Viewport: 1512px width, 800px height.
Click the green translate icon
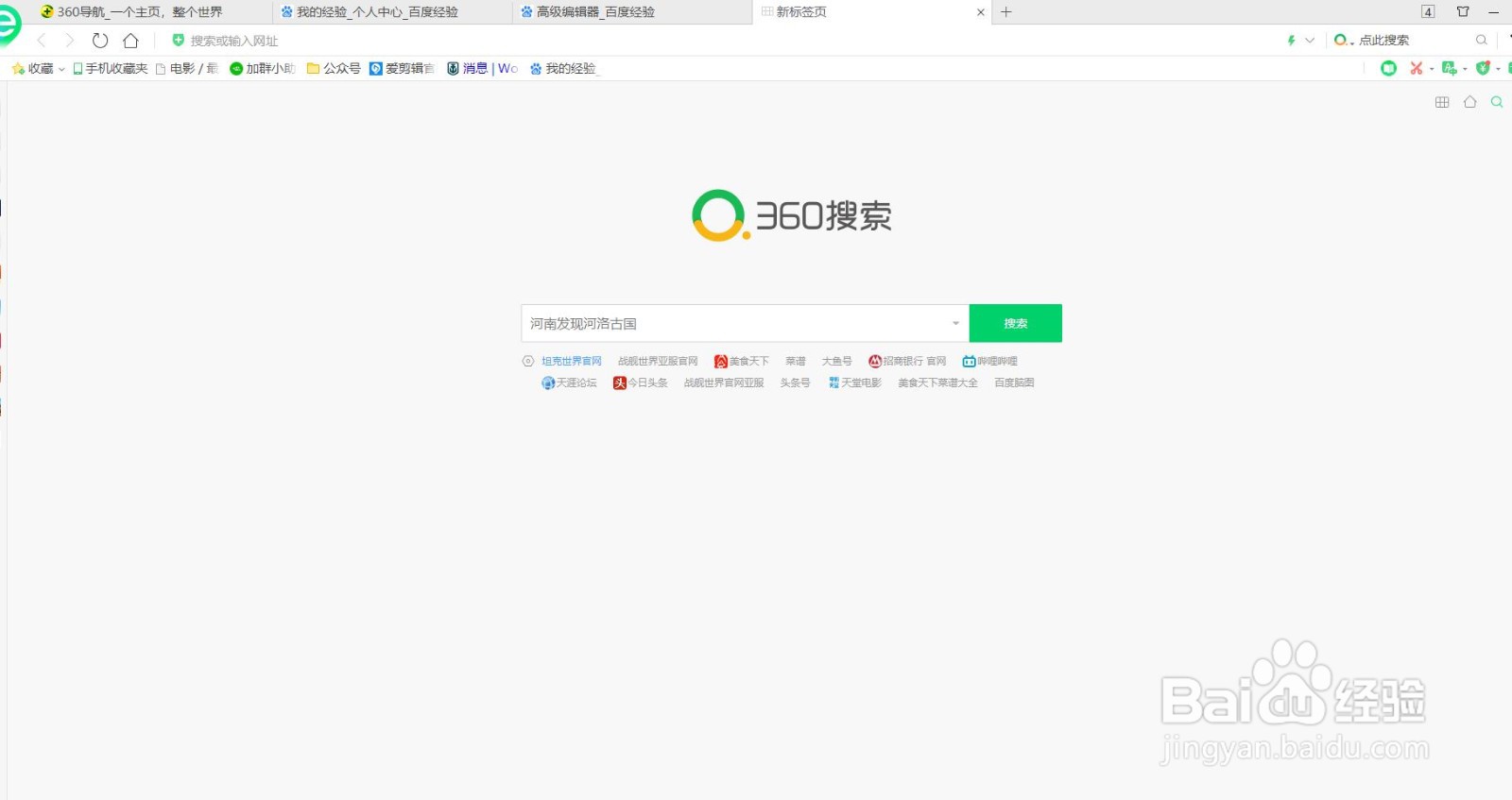click(x=1449, y=68)
